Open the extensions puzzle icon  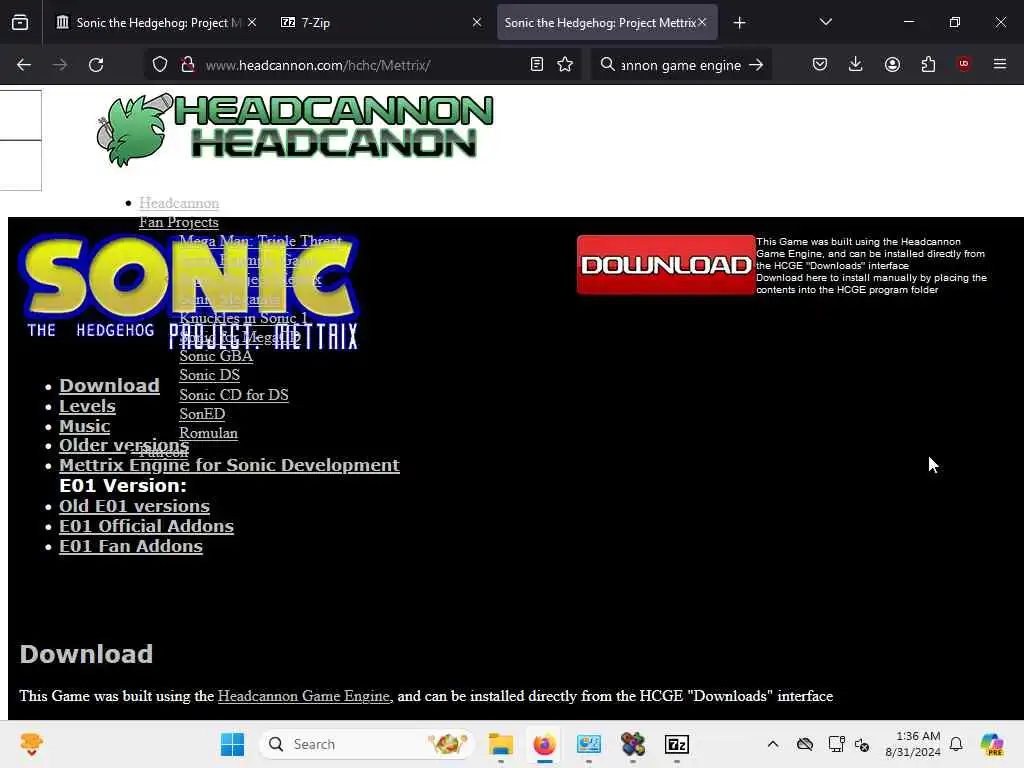(928, 65)
